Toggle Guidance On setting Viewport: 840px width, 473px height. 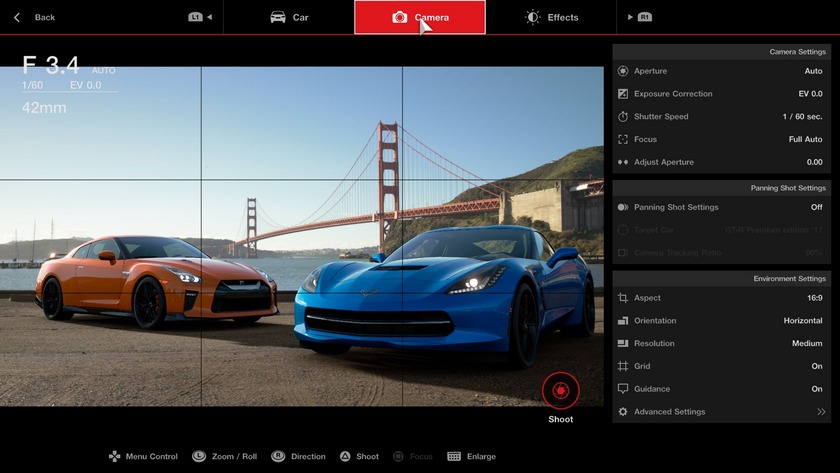coord(816,389)
